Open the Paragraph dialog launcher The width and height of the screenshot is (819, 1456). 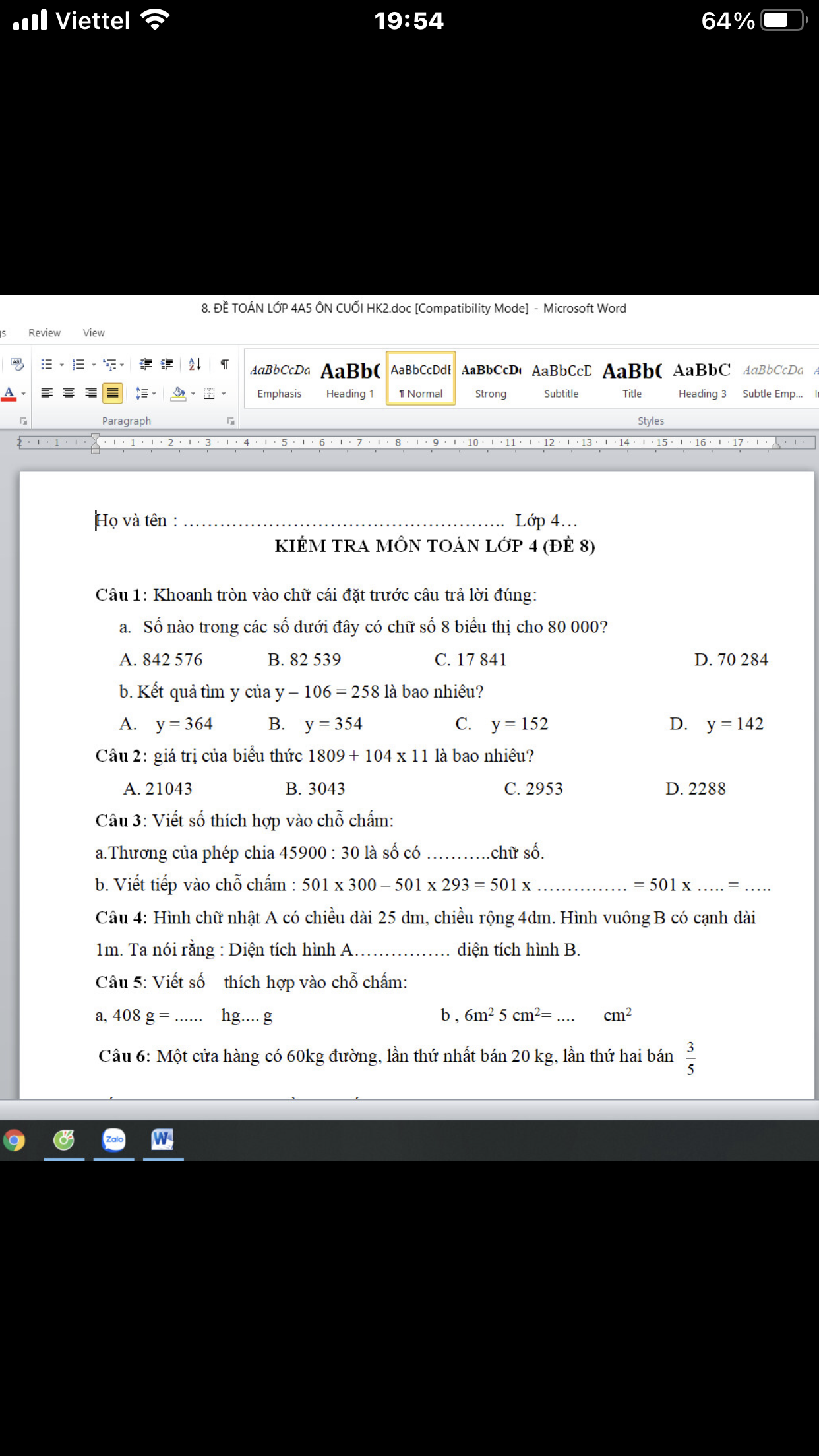click(x=231, y=421)
